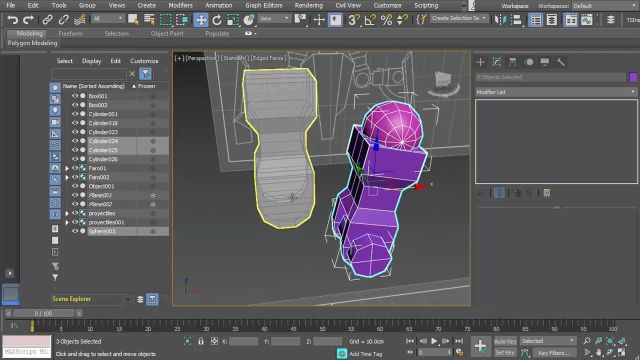Open the Utilities wrench tab
640x360 pixels.
pyautogui.click(x=560, y=62)
